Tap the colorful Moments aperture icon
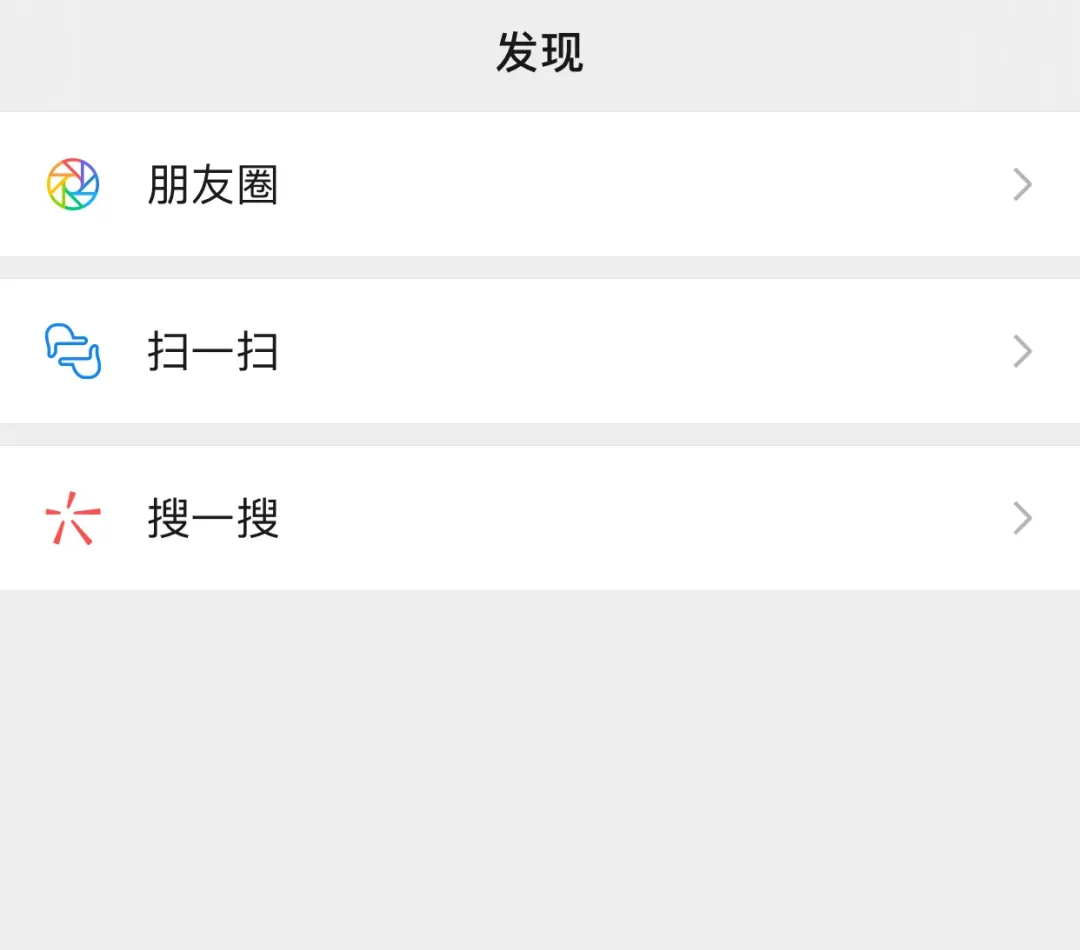The width and height of the screenshot is (1080, 950). 73,184
